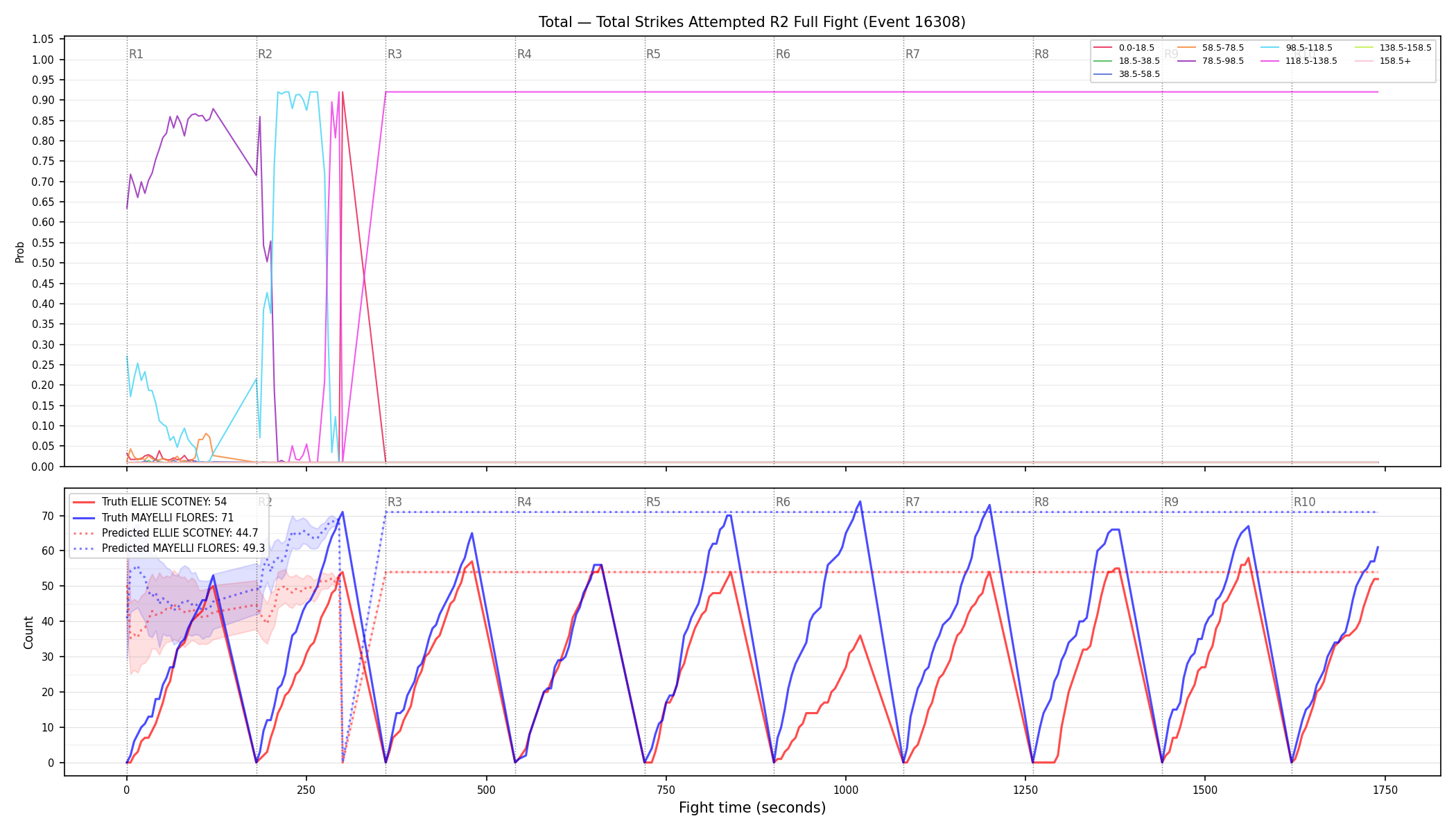Click the R9 round marker in the count chart
This screenshot has height=832, width=1456.
point(1171,502)
